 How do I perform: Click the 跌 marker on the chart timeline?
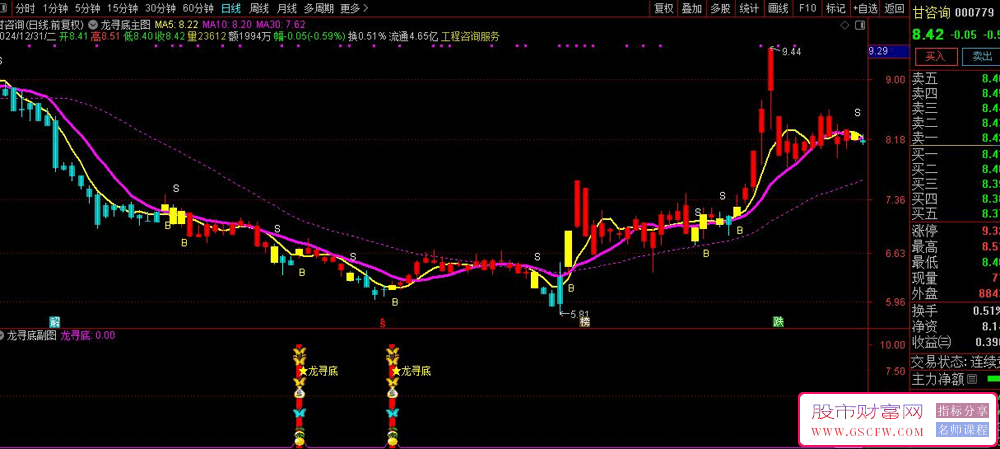[x=778, y=322]
